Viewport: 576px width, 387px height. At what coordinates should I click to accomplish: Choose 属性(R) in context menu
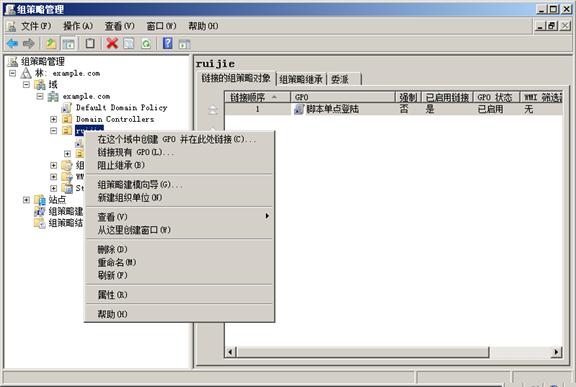[x=112, y=294]
